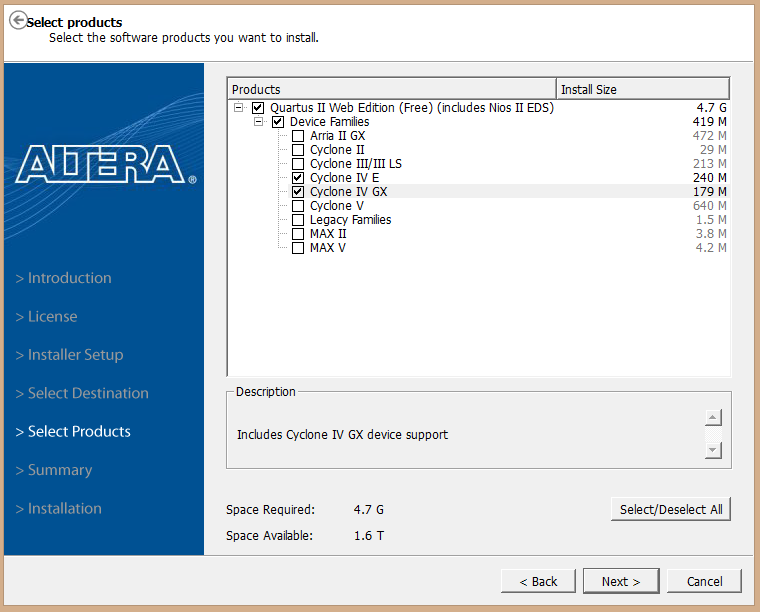Cancel the installer
Screen dimensions: 760x612
704,581
